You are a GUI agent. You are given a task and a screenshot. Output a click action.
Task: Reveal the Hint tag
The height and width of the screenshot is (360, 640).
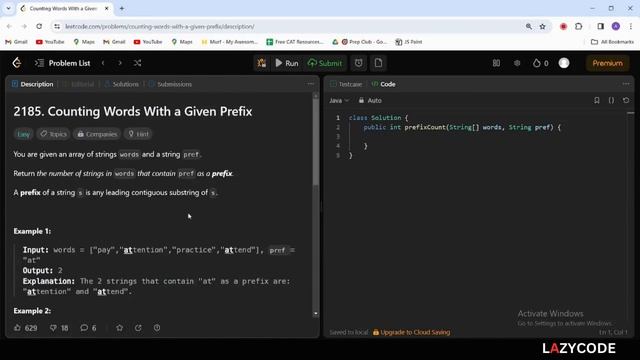point(138,134)
